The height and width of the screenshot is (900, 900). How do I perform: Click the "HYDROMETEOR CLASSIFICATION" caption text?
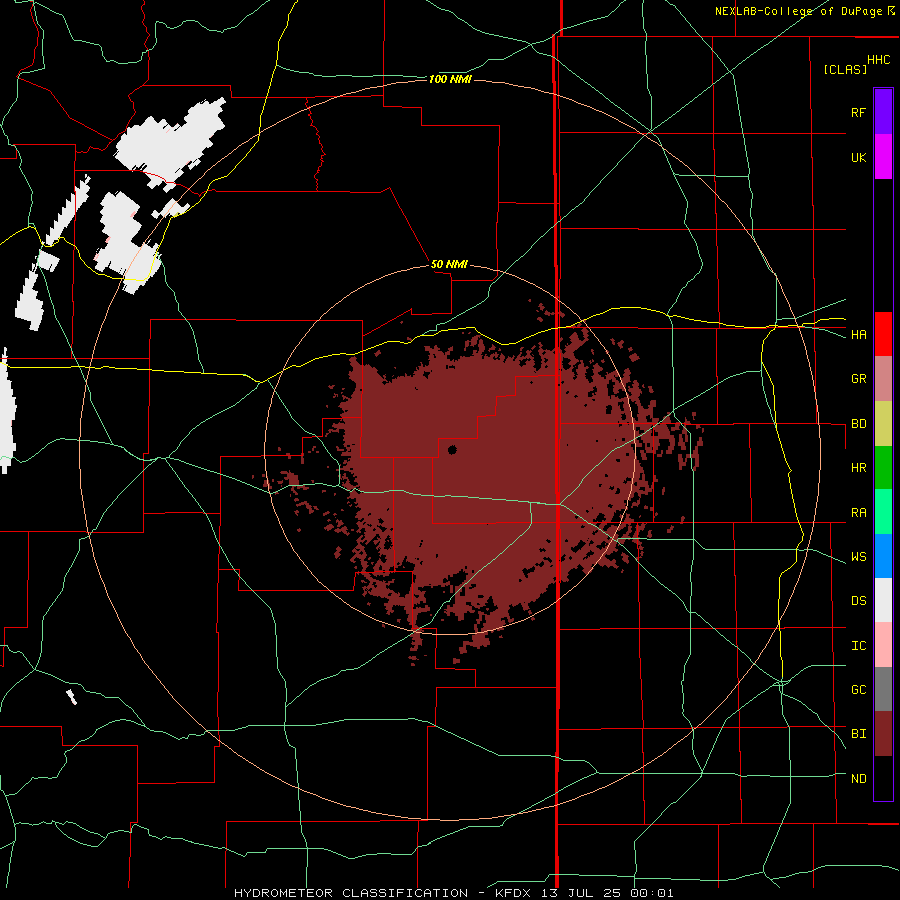point(351,893)
